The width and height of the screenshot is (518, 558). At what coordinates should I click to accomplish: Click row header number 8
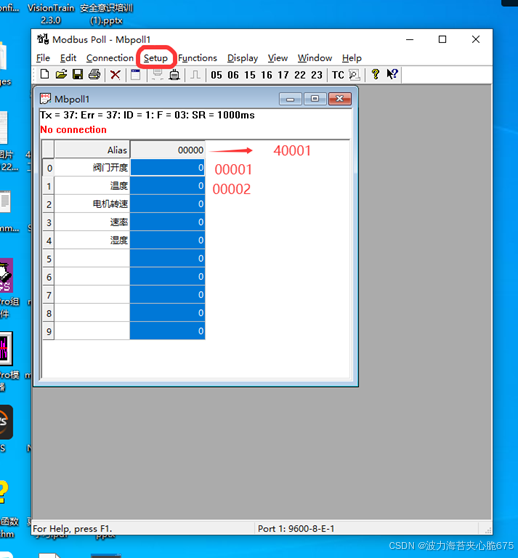pyautogui.click(x=49, y=313)
